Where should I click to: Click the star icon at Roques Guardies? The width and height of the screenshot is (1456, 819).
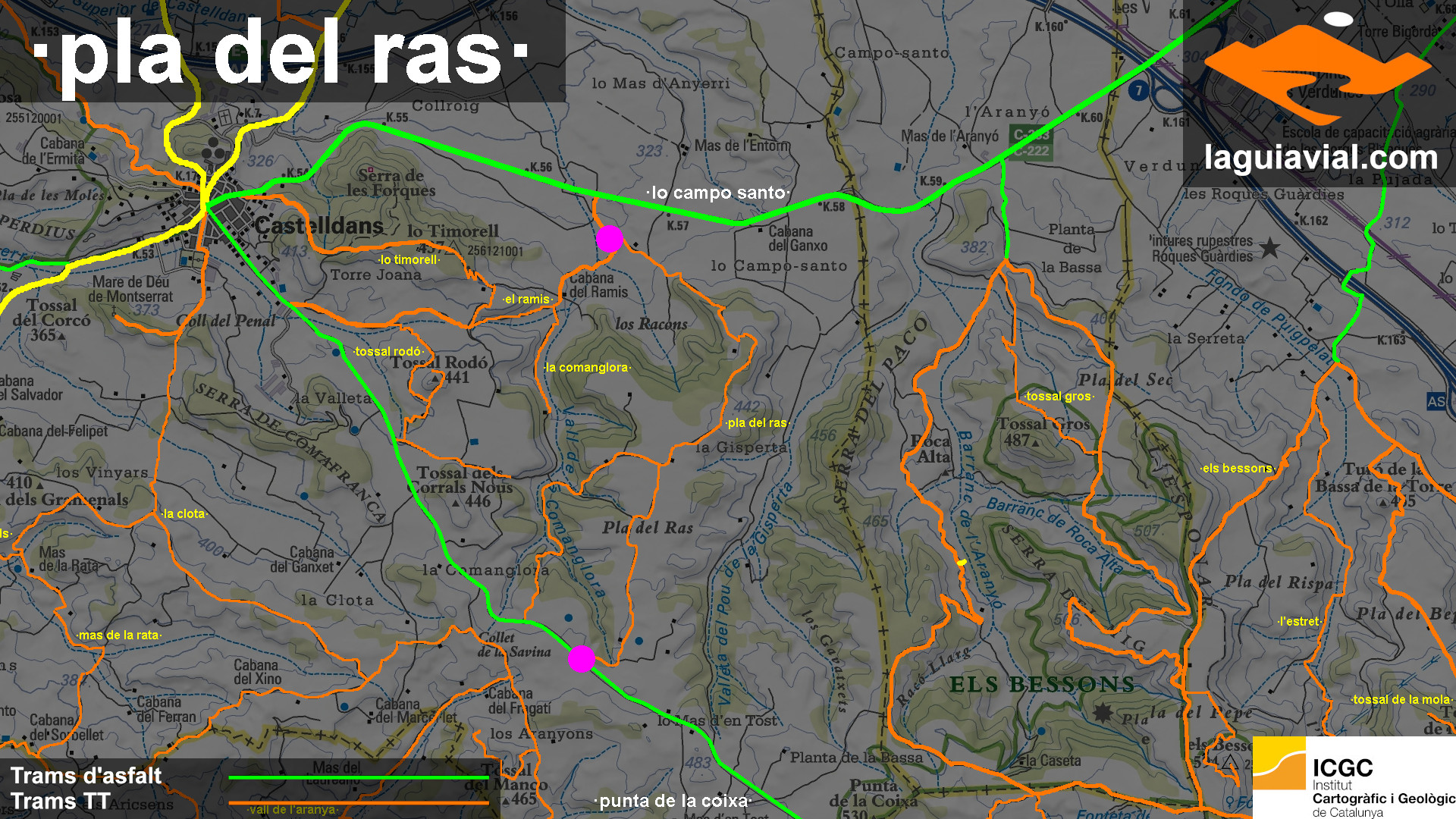(x=1269, y=247)
